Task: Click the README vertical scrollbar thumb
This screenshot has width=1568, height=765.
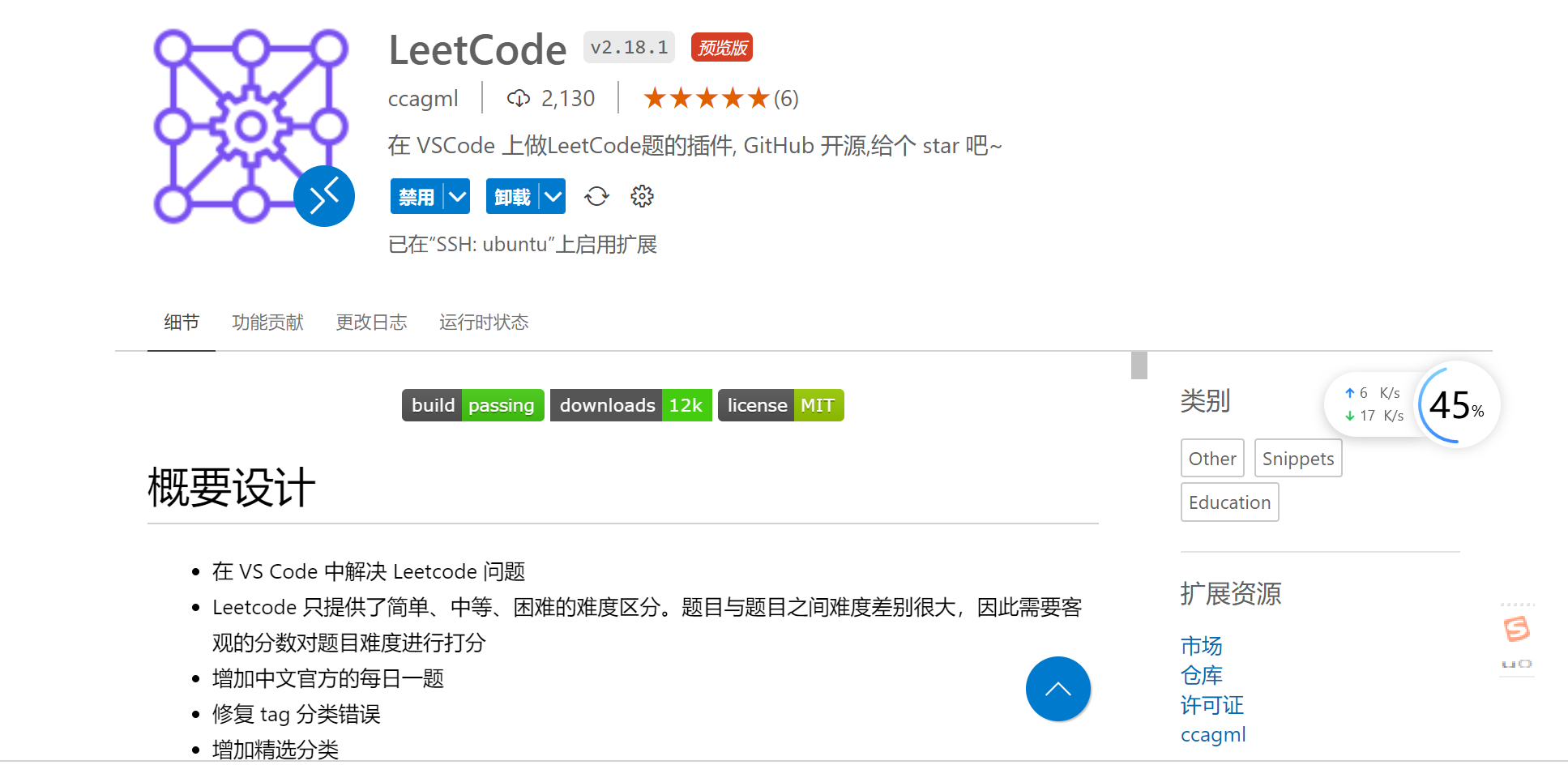Action: (x=1139, y=365)
